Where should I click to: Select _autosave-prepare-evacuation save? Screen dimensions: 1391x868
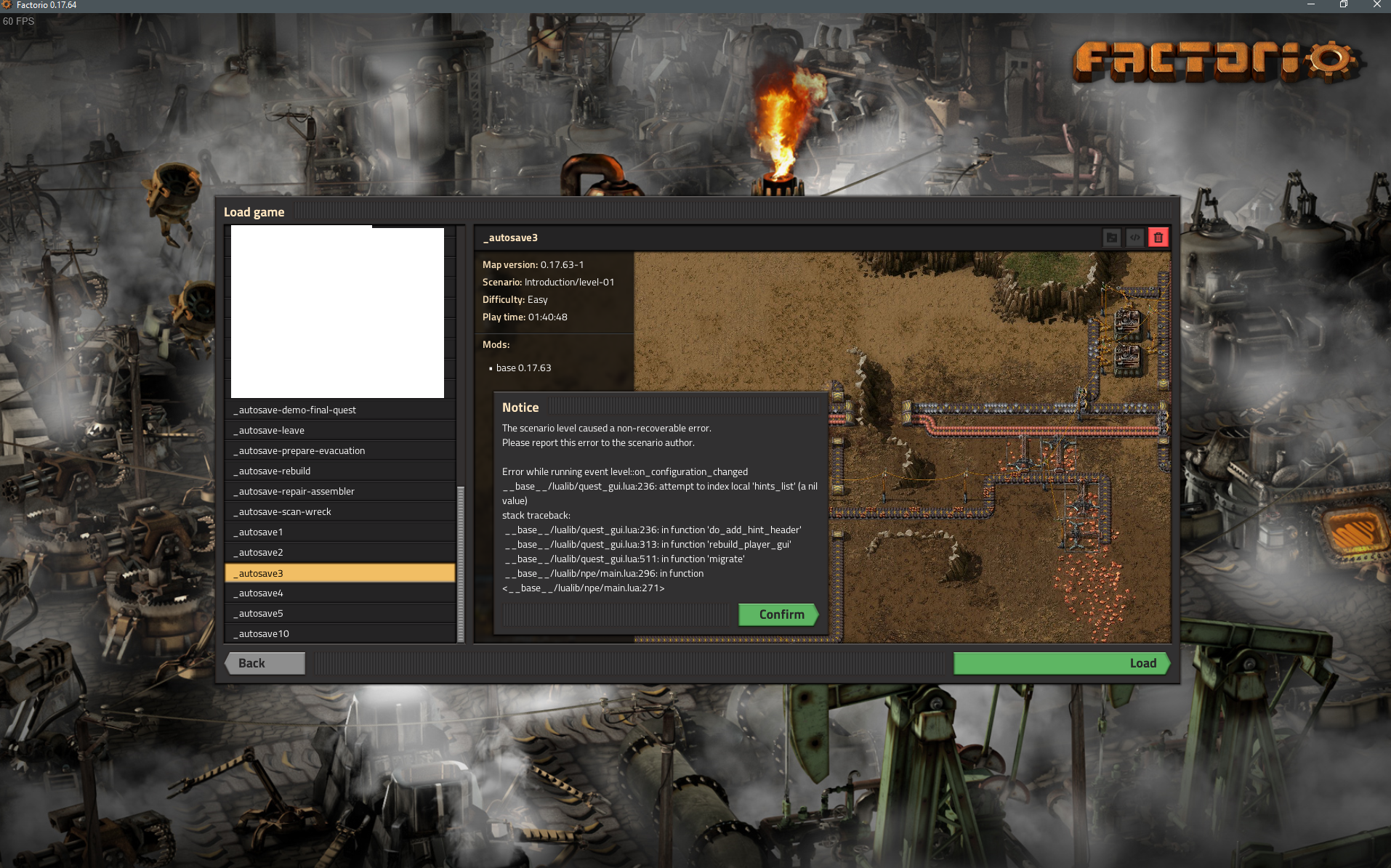pos(340,450)
